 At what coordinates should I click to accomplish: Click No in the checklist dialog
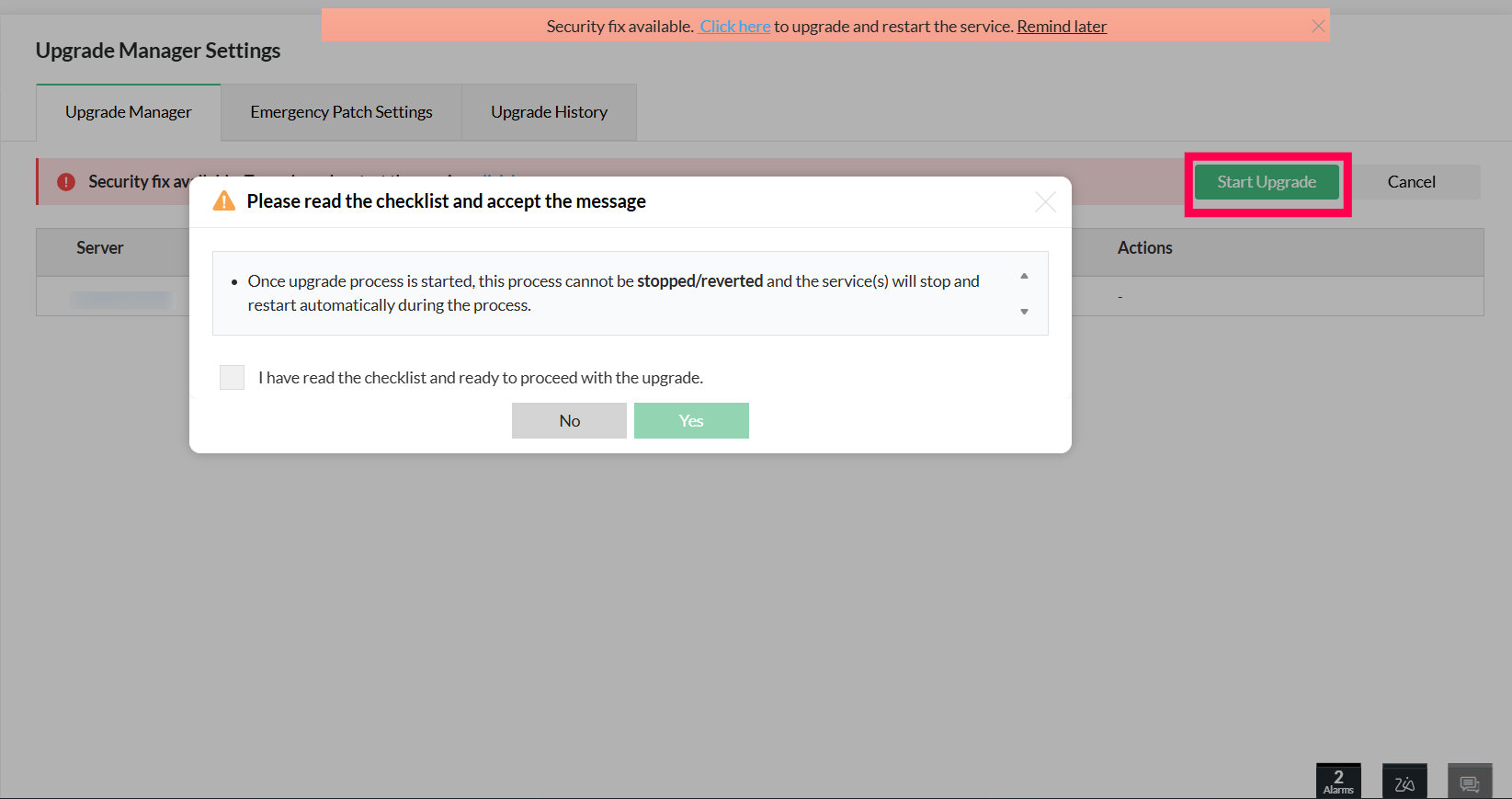[x=569, y=420]
